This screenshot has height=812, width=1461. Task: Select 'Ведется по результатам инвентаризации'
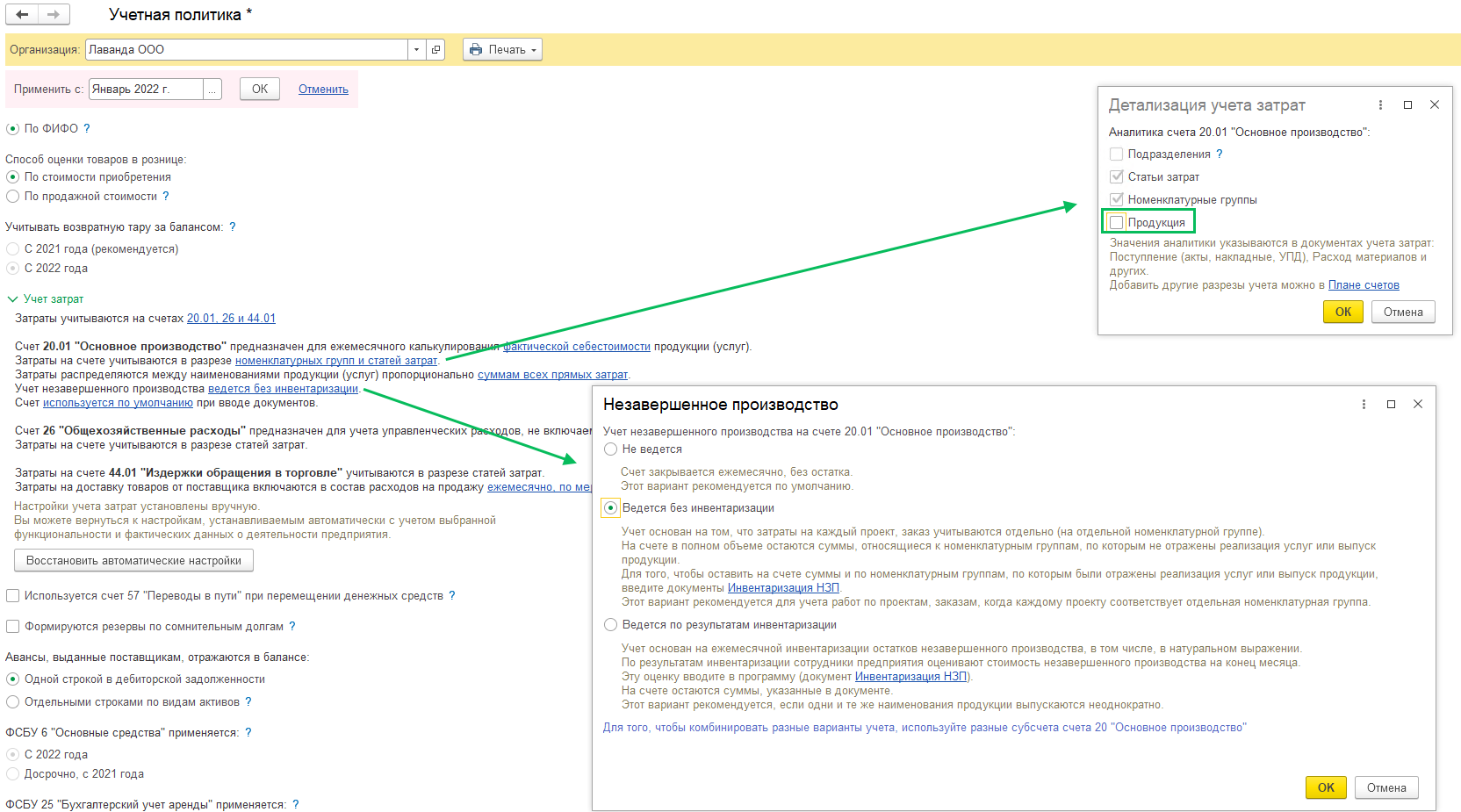click(x=611, y=624)
